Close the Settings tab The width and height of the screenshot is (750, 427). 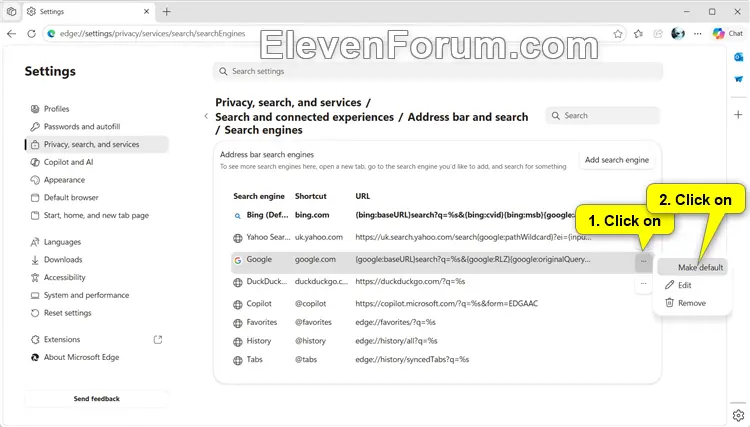click(x=146, y=11)
